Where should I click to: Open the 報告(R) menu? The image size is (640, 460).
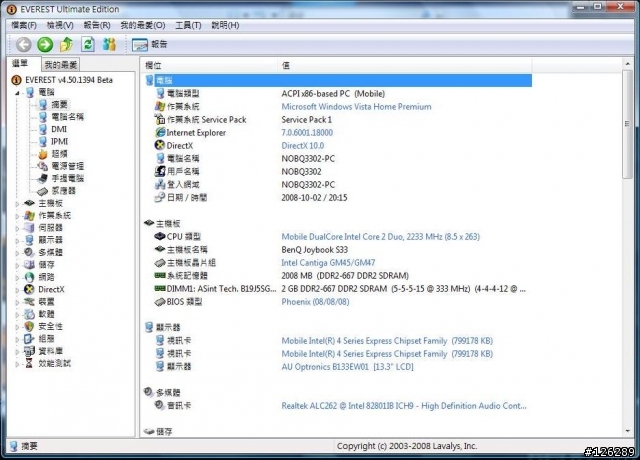[x=97, y=25]
